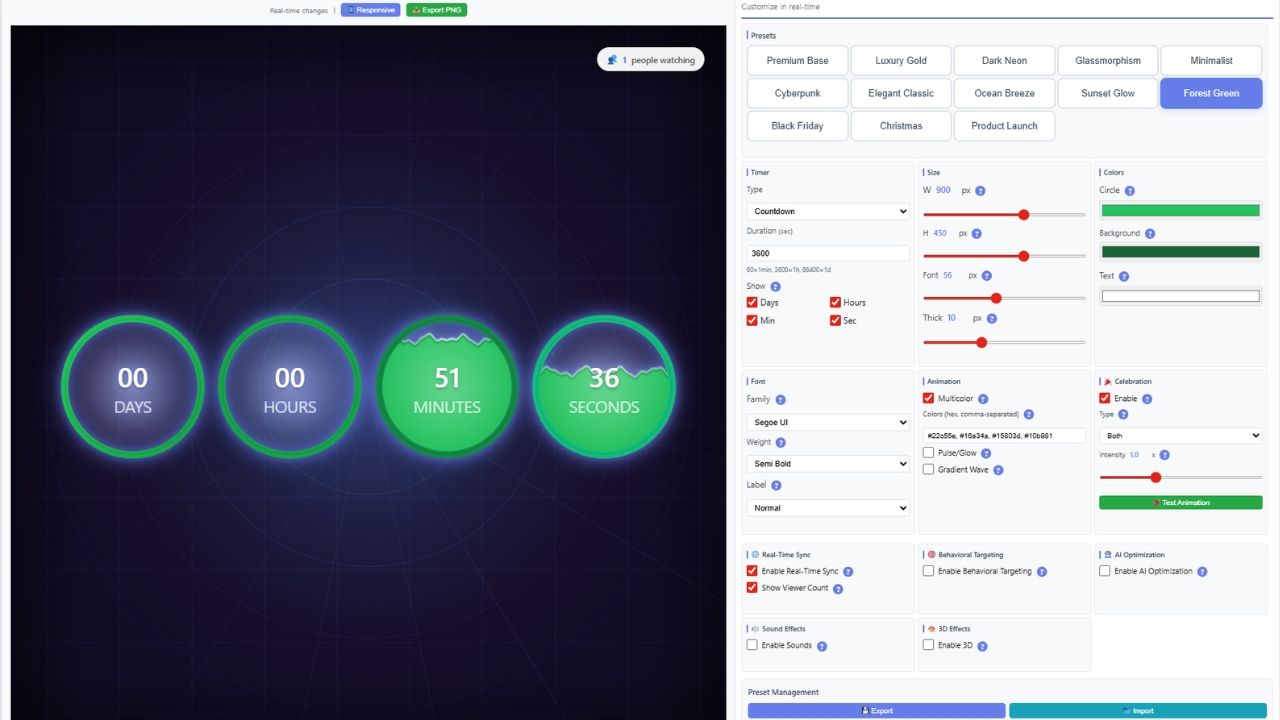Image resolution: width=1280 pixels, height=720 pixels.
Task: Open the help icon next to Background color
Action: 1150,234
